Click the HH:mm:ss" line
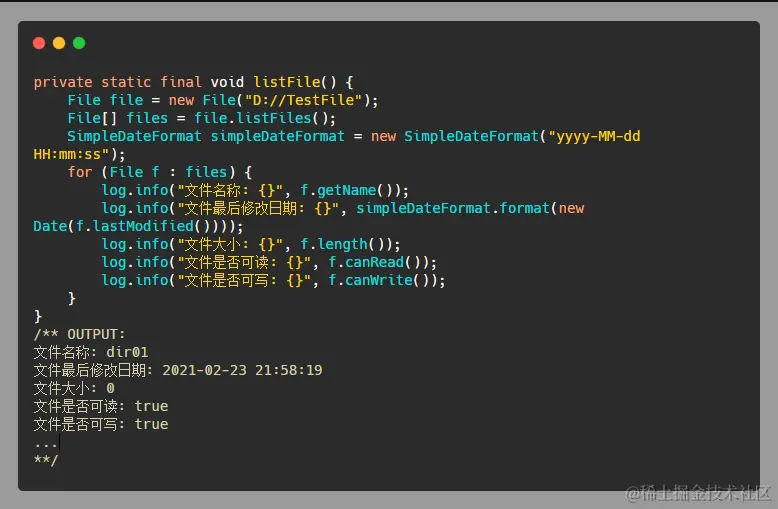778x509 pixels. (79, 154)
